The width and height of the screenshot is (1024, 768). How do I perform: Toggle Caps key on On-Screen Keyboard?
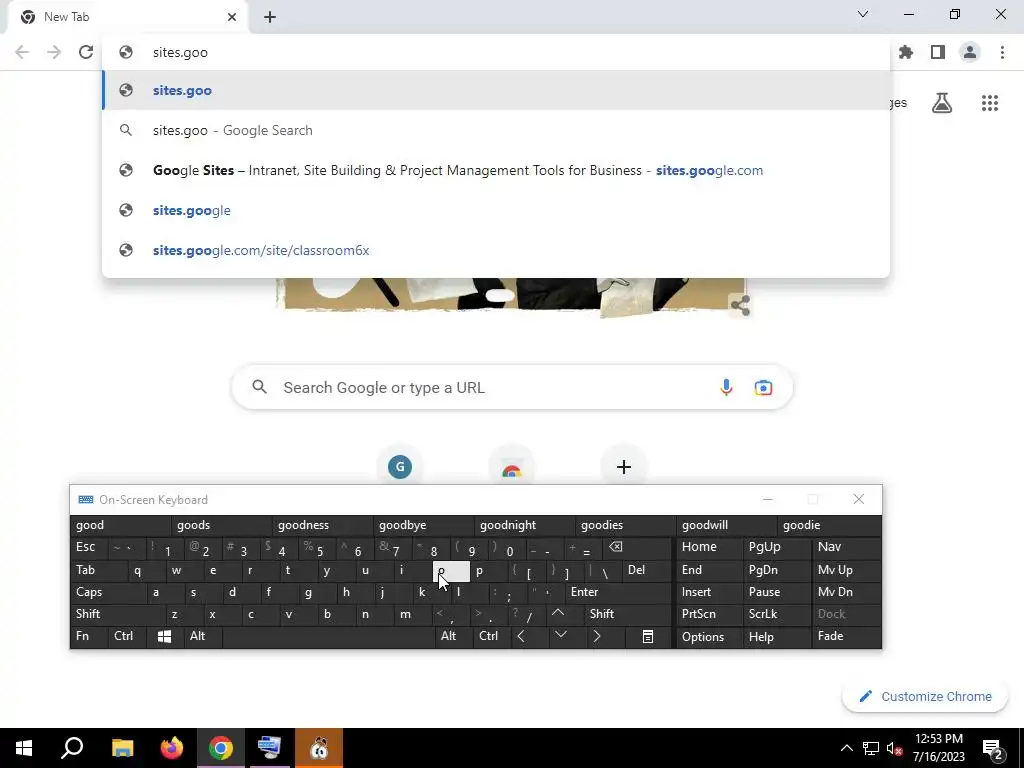click(x=108, y=592)
